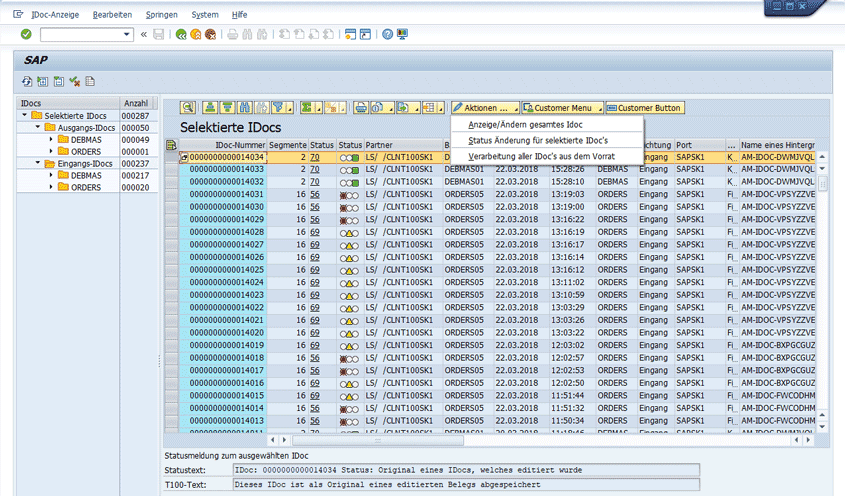845x496 pixels.
Task: Click the Details magnifier icon in ALV toolbar
Action: click(x=188, y=108)
